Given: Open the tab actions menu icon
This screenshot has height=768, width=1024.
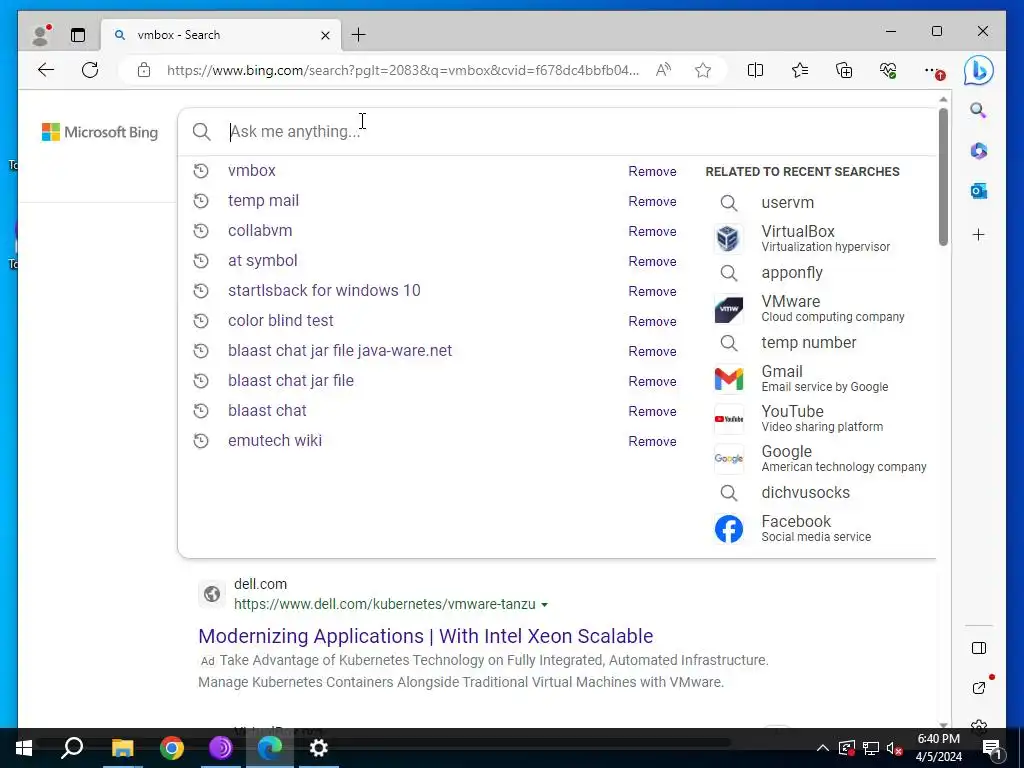Looking at the screenshot, I should (78, 35).
